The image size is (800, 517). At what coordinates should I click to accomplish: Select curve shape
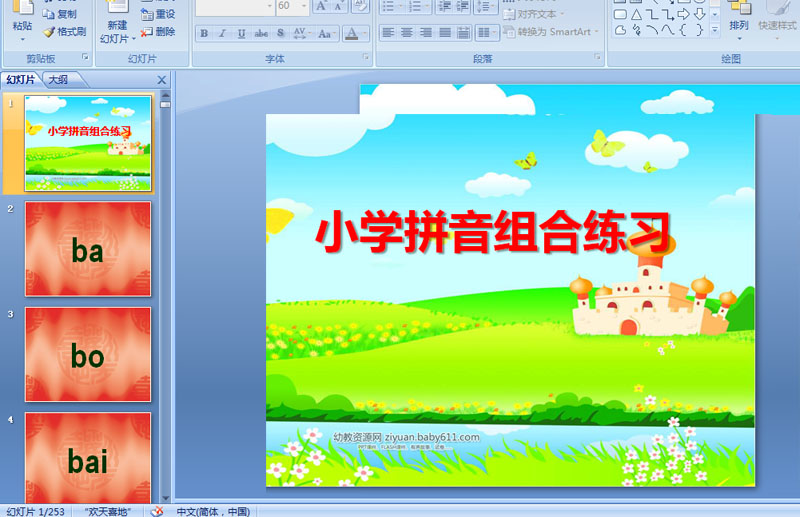pyautogui.click(x=667, y=31)
